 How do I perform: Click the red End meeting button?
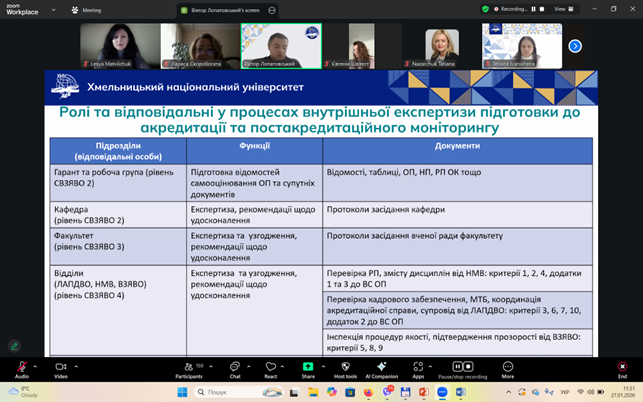(x=622, y=367)
